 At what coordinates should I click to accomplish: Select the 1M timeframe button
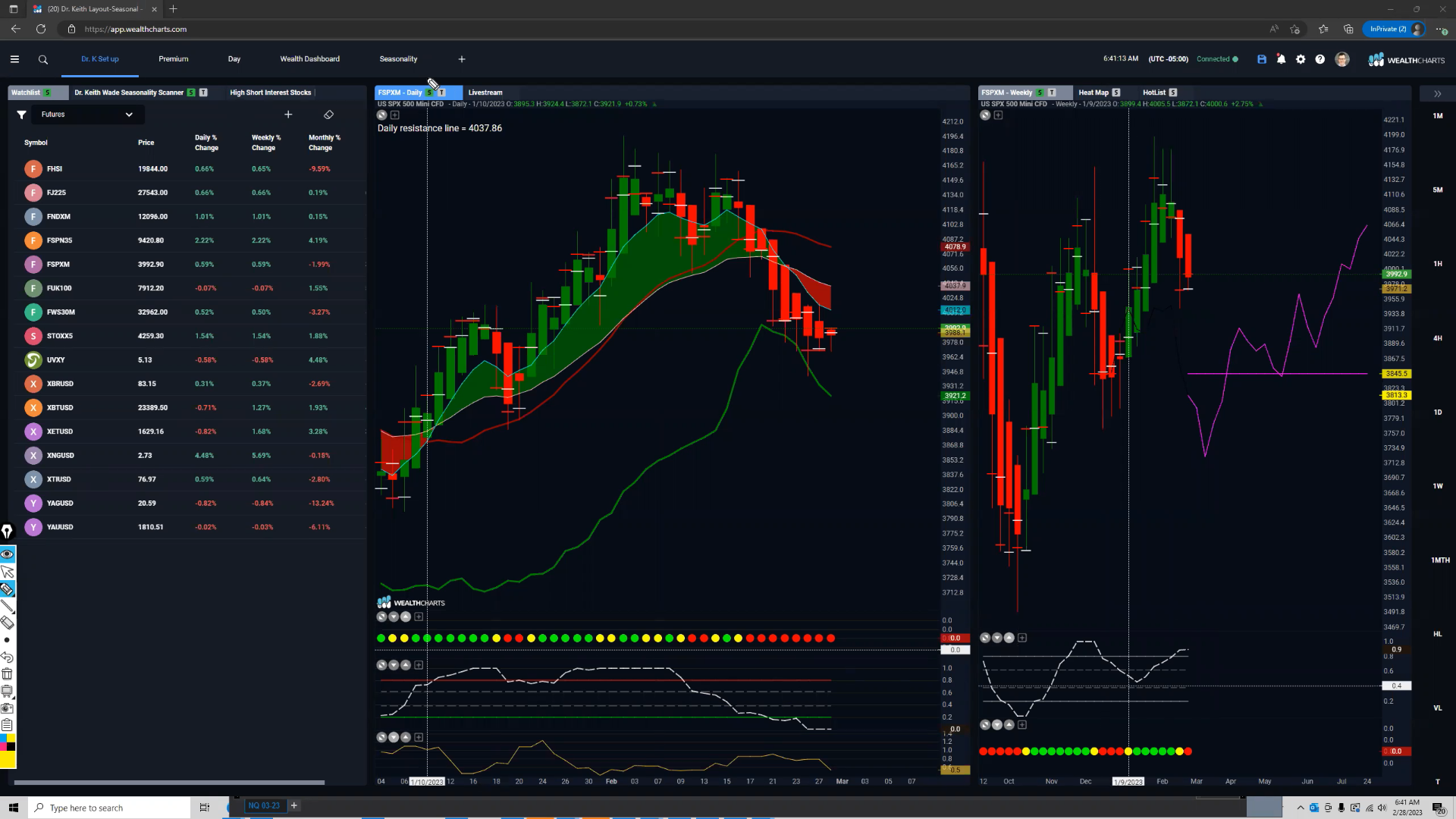(x=1438, y=116)
